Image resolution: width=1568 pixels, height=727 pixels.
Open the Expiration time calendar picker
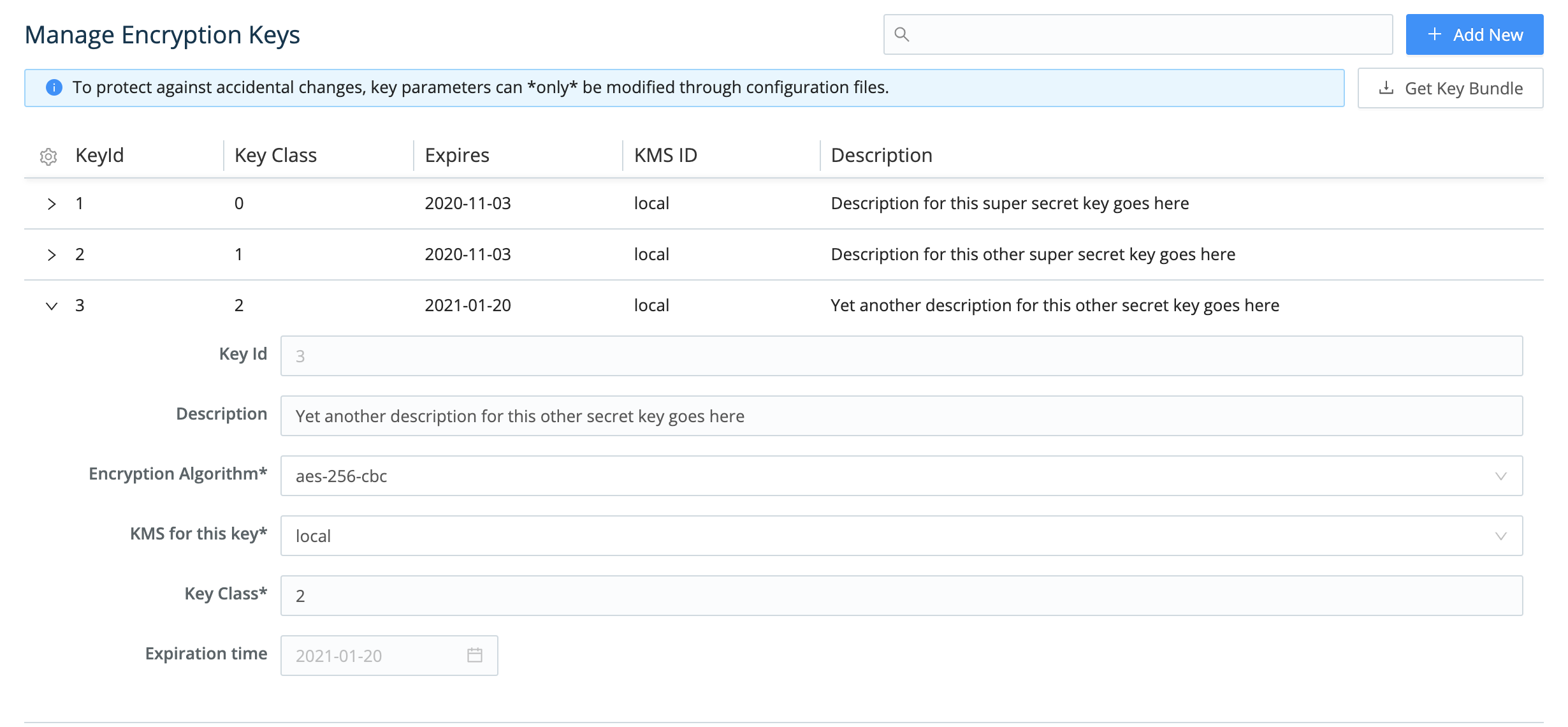pyautogui.click(x=475, y=655)
